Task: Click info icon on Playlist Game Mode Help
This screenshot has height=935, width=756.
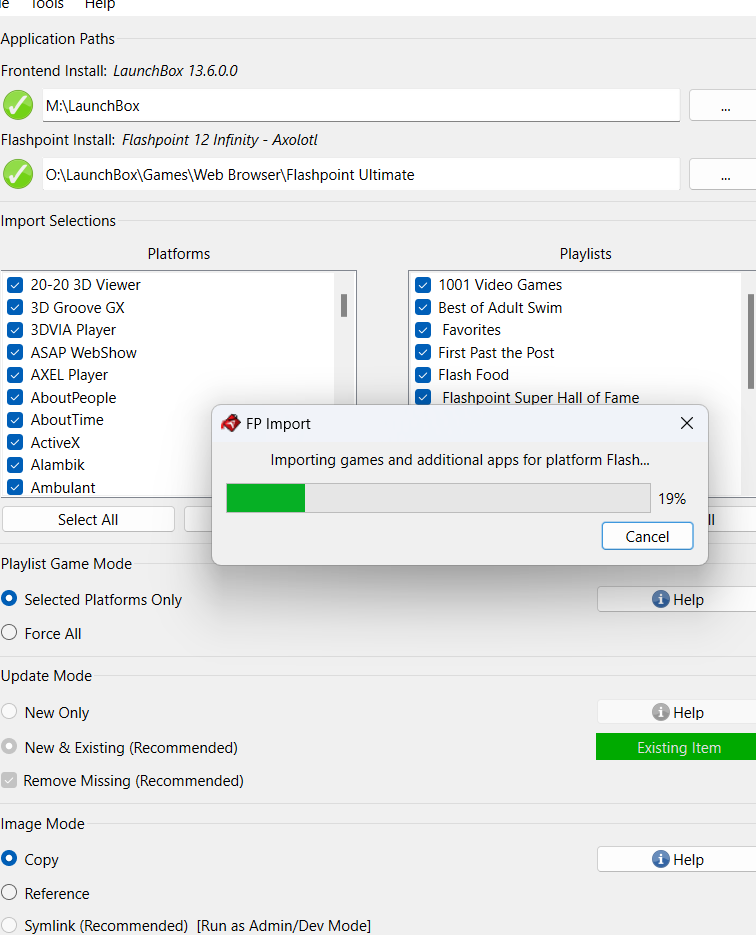Action: (x=661, y=599)
